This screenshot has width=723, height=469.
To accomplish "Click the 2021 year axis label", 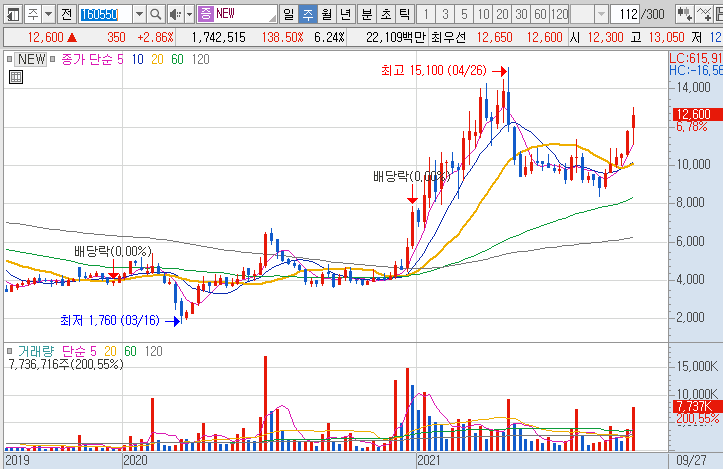I will click(x=428, y=460).
